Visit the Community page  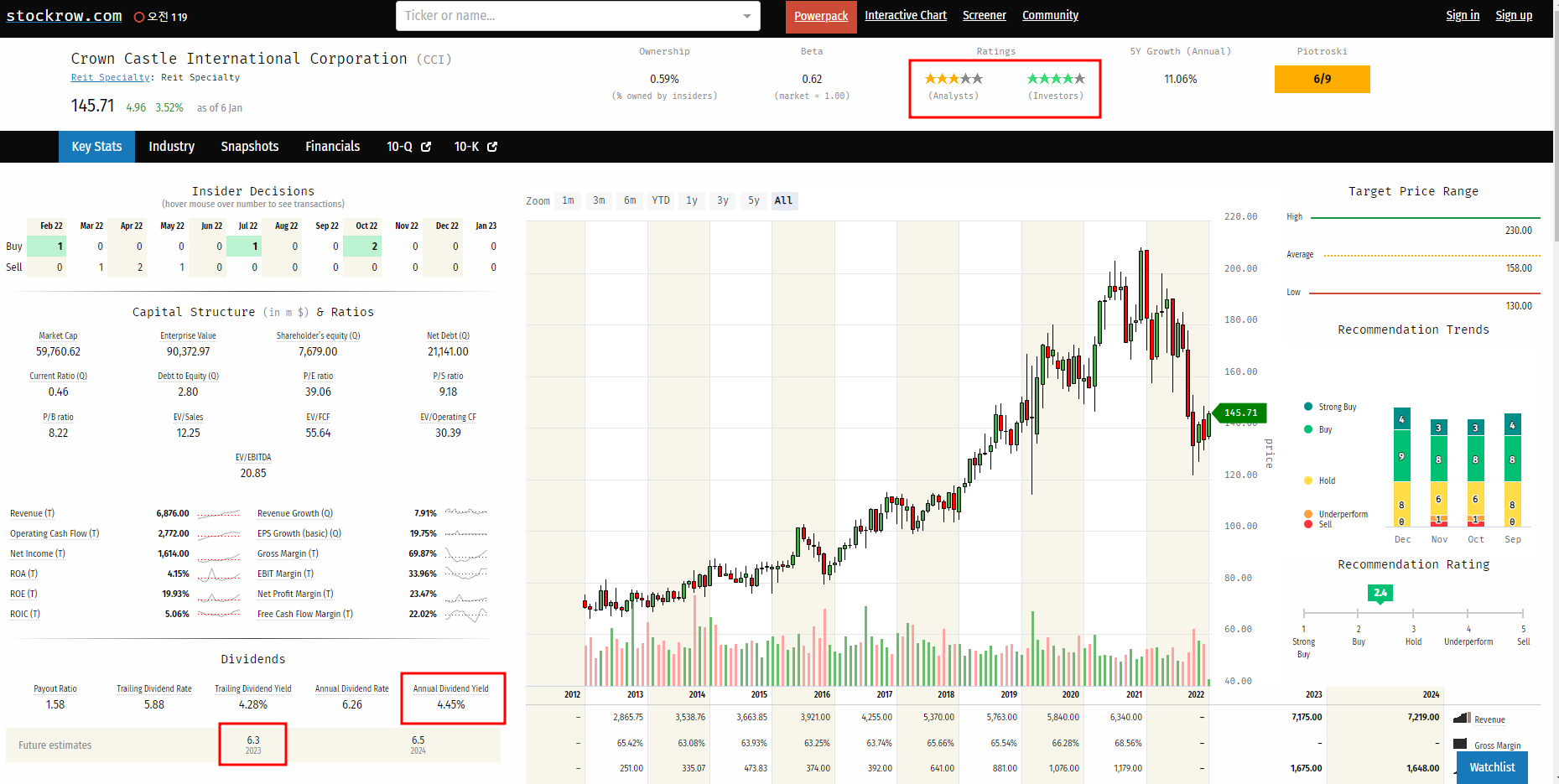pyautogui.click(x=1050, y=15)
